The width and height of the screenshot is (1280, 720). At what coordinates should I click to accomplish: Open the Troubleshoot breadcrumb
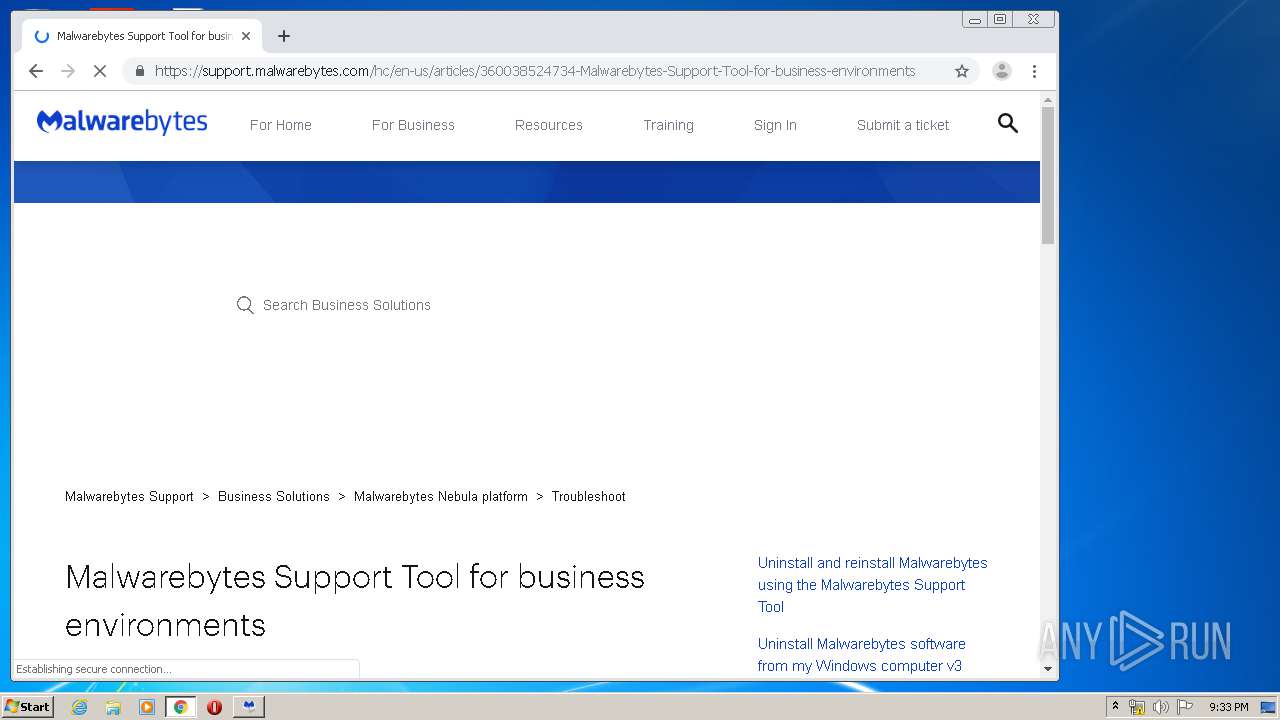[589, 496]
